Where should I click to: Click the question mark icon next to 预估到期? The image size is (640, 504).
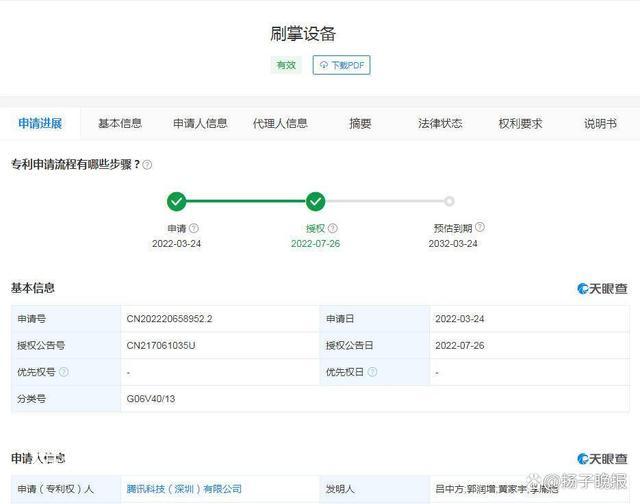480,227
